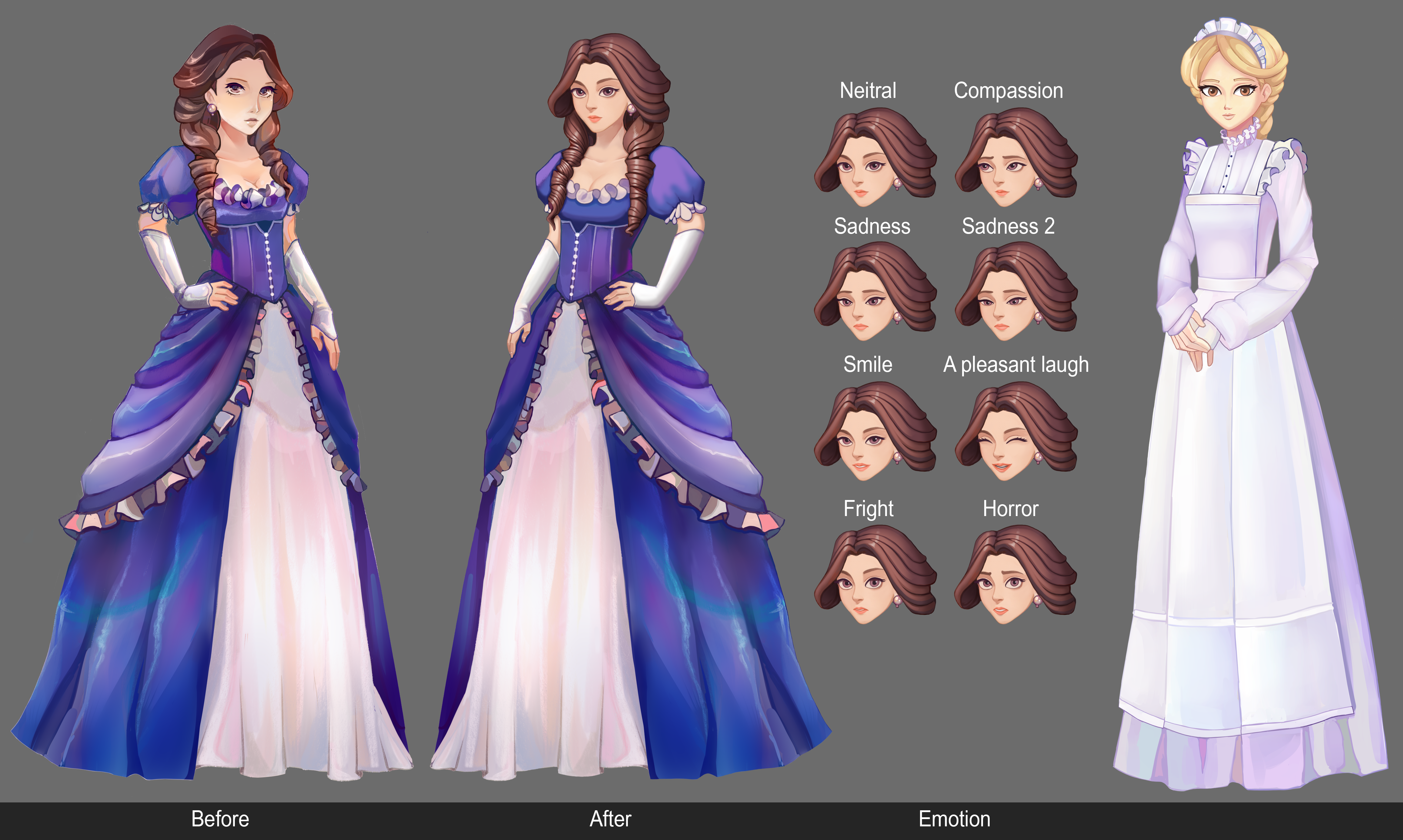Click the 'Compassion' emotion label
The image size is (1403, 840).
[x=1008, y=92]
